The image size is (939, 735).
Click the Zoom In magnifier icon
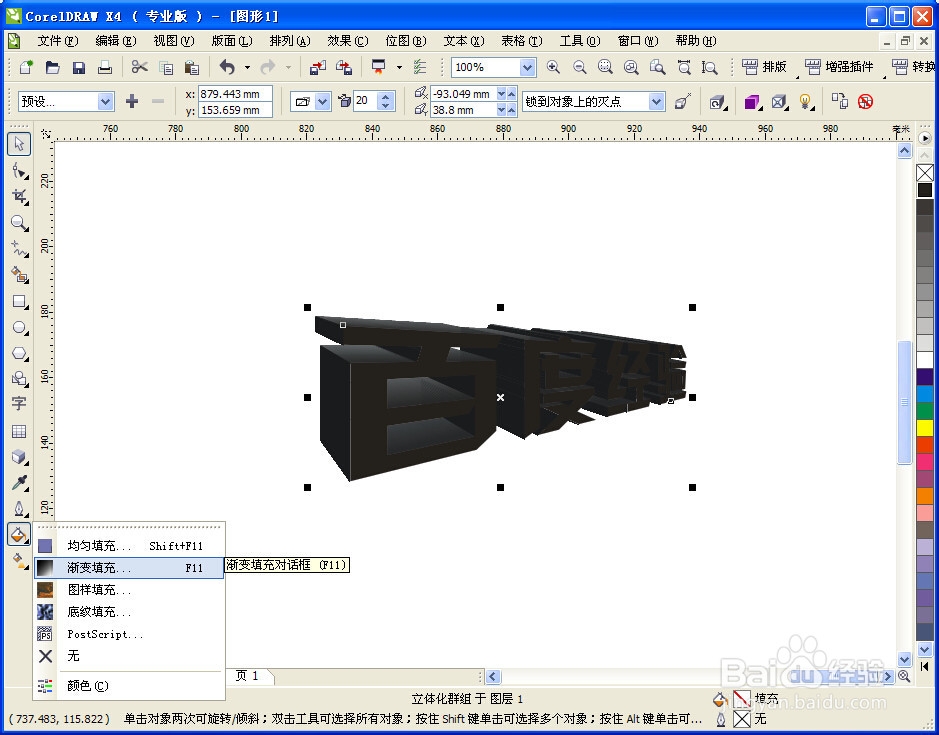coord(553,67)
